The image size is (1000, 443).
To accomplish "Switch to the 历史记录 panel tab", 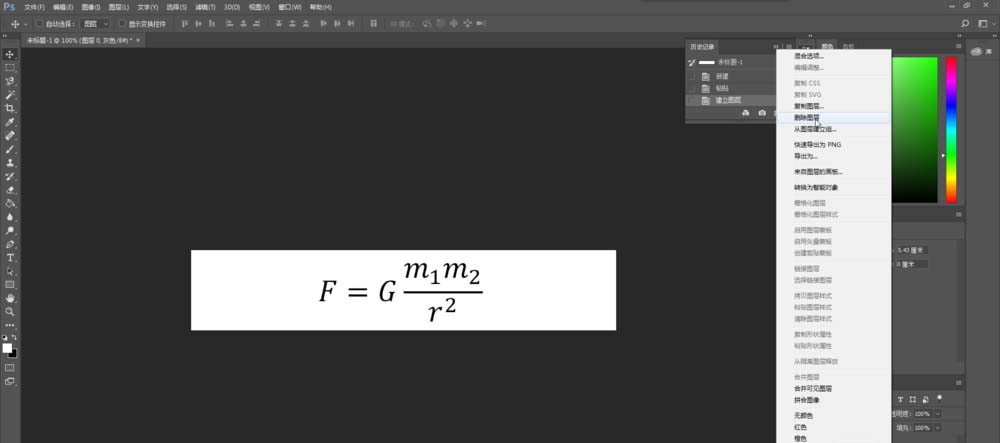I will point(701,47).
